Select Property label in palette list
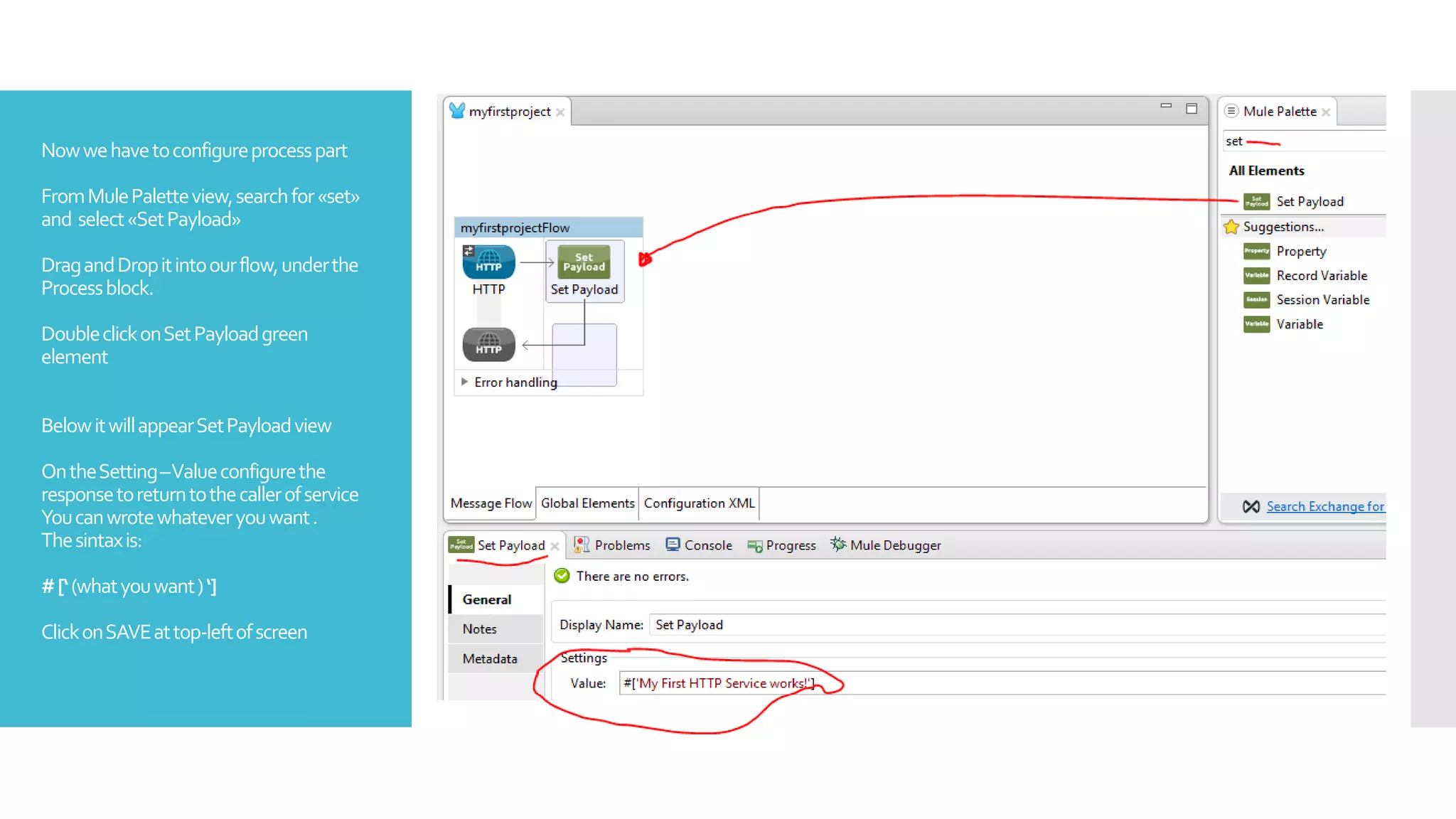This screenshot has height=819, width=1456. click(1301, 251)
